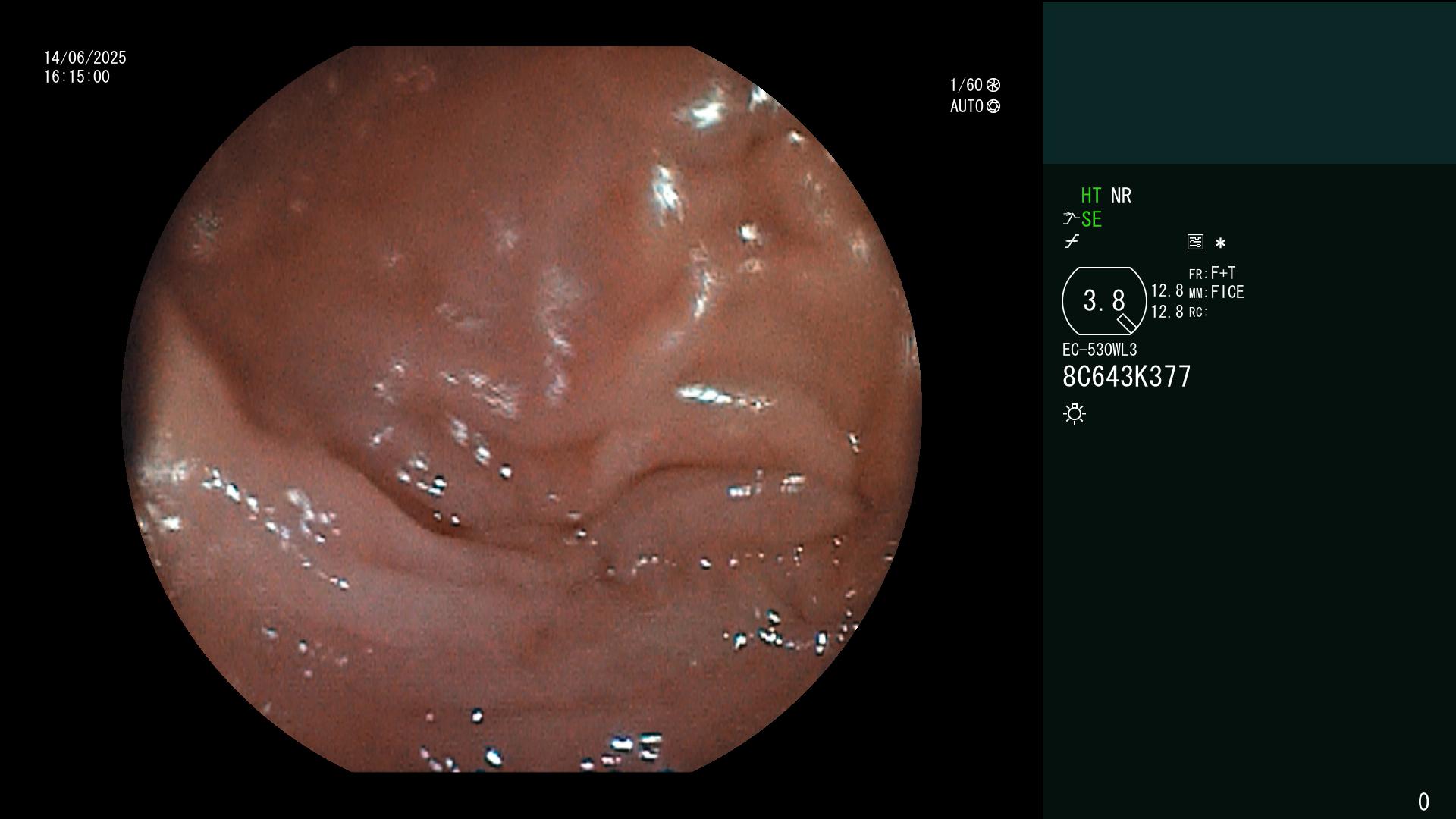Click the date 14/06/2025
Viewport: 1456px width, 819px height.
click(x=85, y=58)
